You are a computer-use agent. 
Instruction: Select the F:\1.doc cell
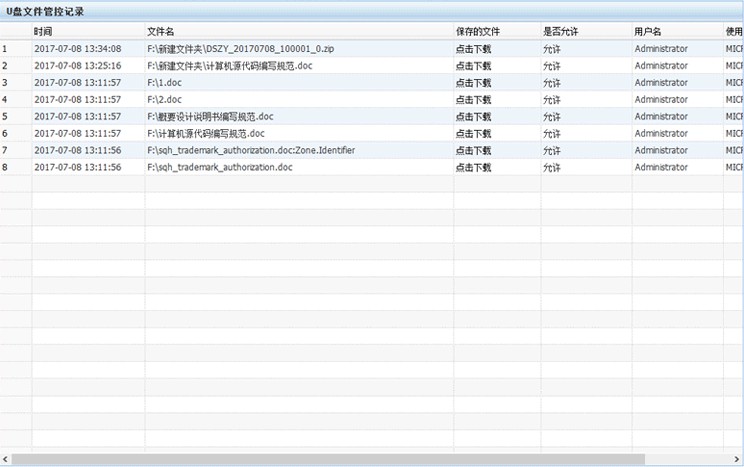coord(164,83)
